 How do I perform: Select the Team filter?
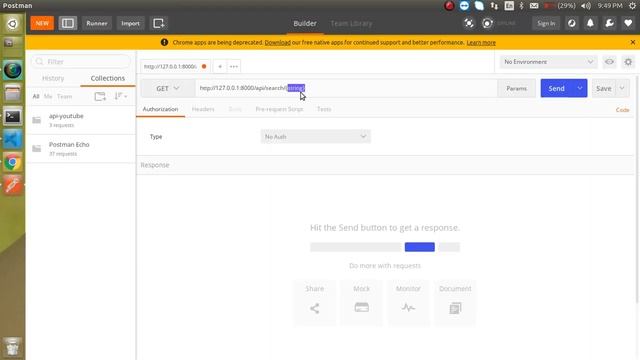[64, 96]
